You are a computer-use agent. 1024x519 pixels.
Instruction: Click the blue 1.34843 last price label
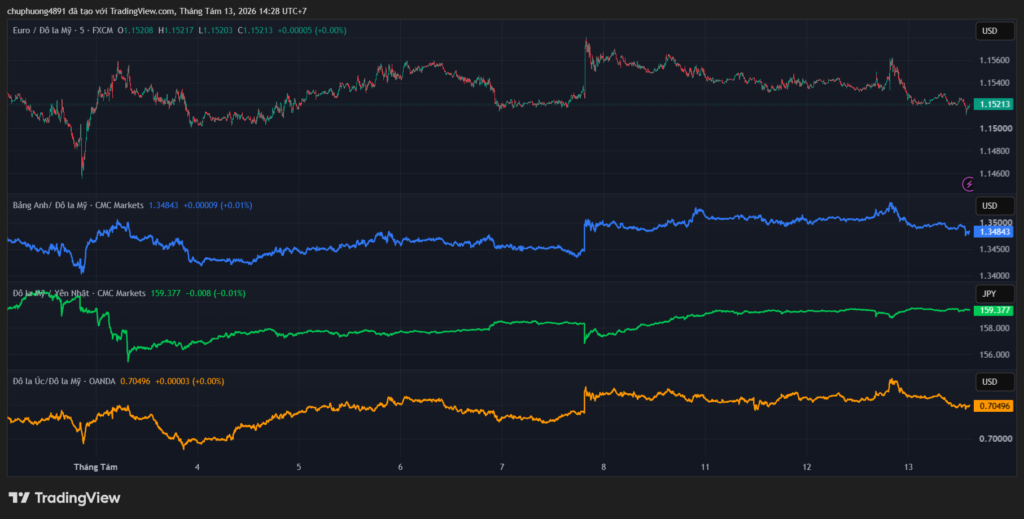click(993, 231)
